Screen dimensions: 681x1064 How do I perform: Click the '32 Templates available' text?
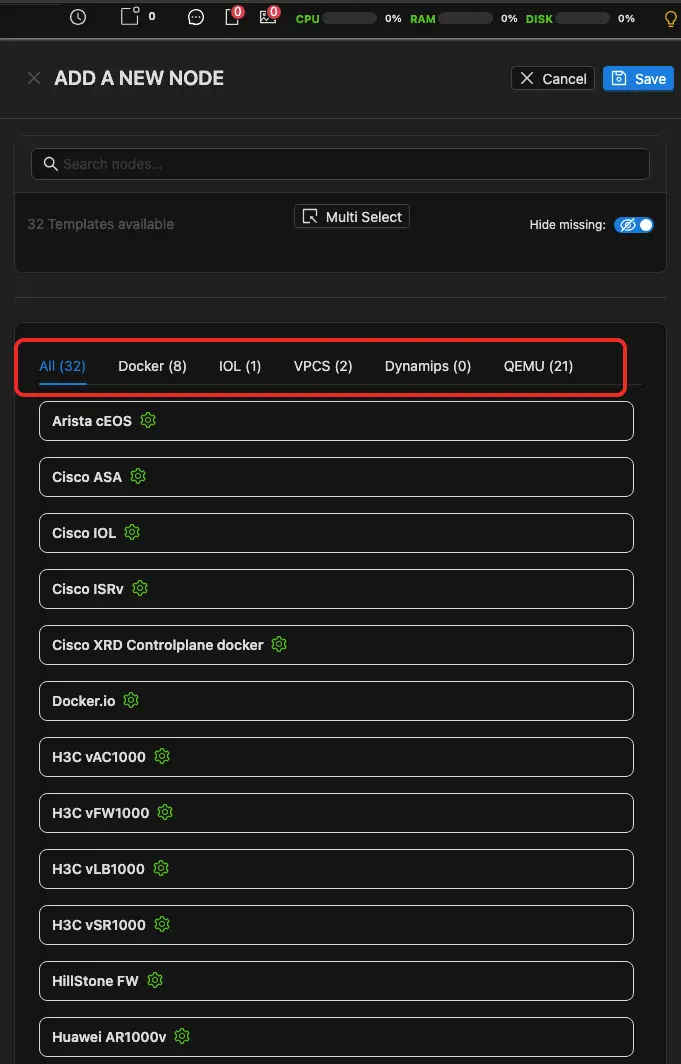[100, 224]
